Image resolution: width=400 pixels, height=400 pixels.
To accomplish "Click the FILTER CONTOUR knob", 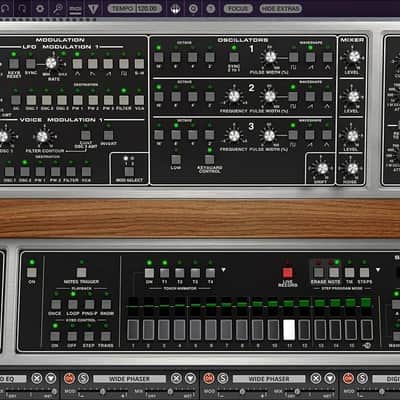I will (42, 136).
